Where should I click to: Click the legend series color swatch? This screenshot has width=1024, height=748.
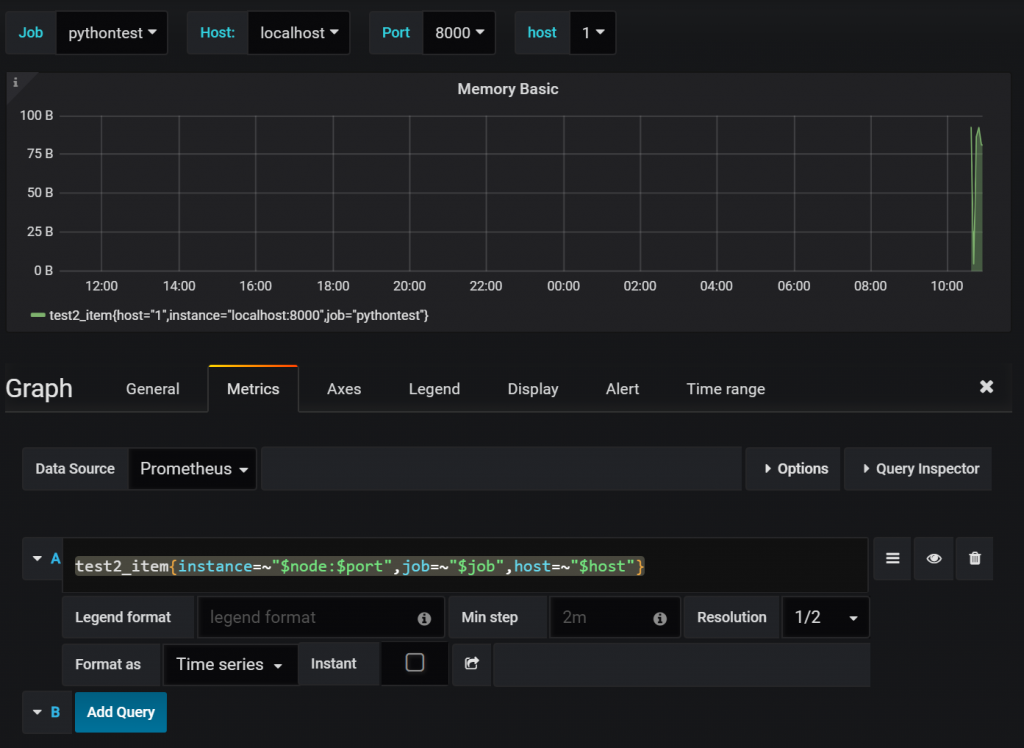click(x=38, y=316)
